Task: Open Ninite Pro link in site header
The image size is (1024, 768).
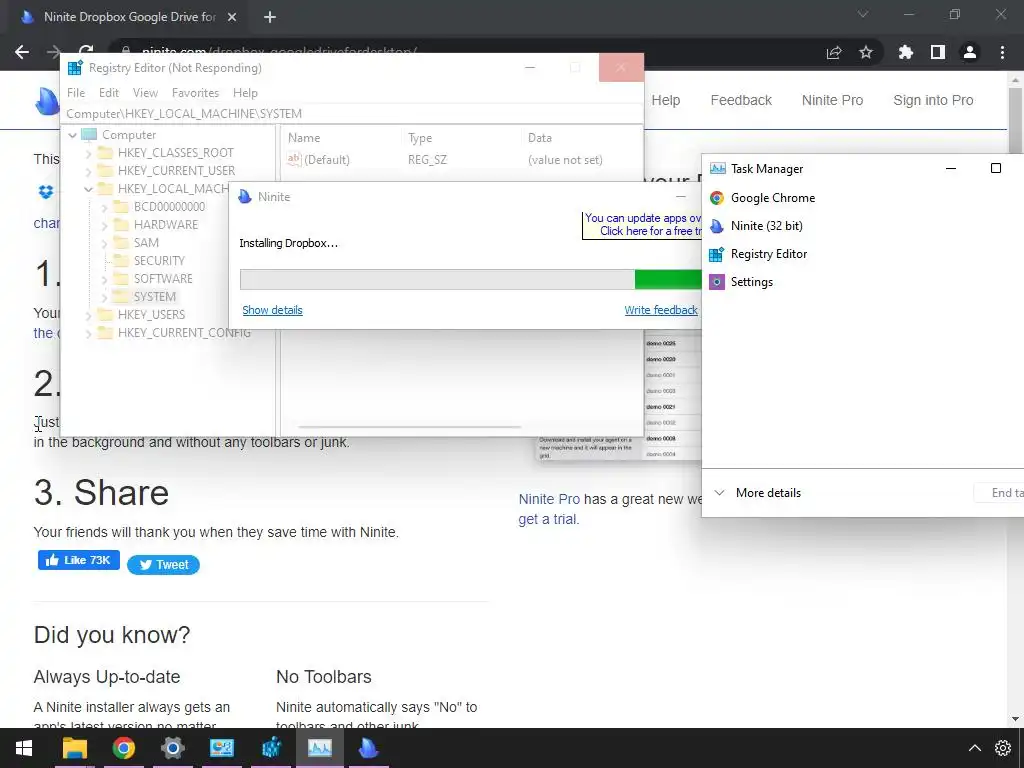Action: tap(833, 100)
